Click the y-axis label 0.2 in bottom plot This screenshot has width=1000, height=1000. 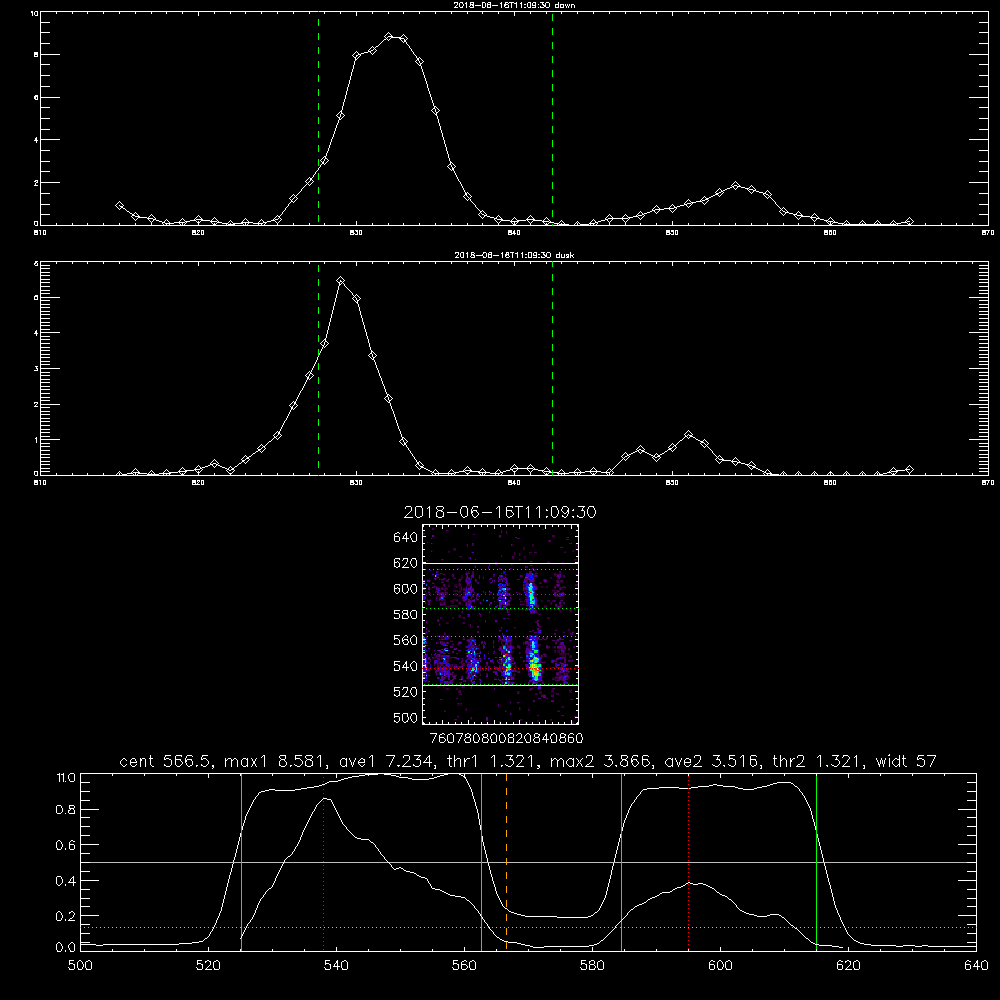coord(66,916)
